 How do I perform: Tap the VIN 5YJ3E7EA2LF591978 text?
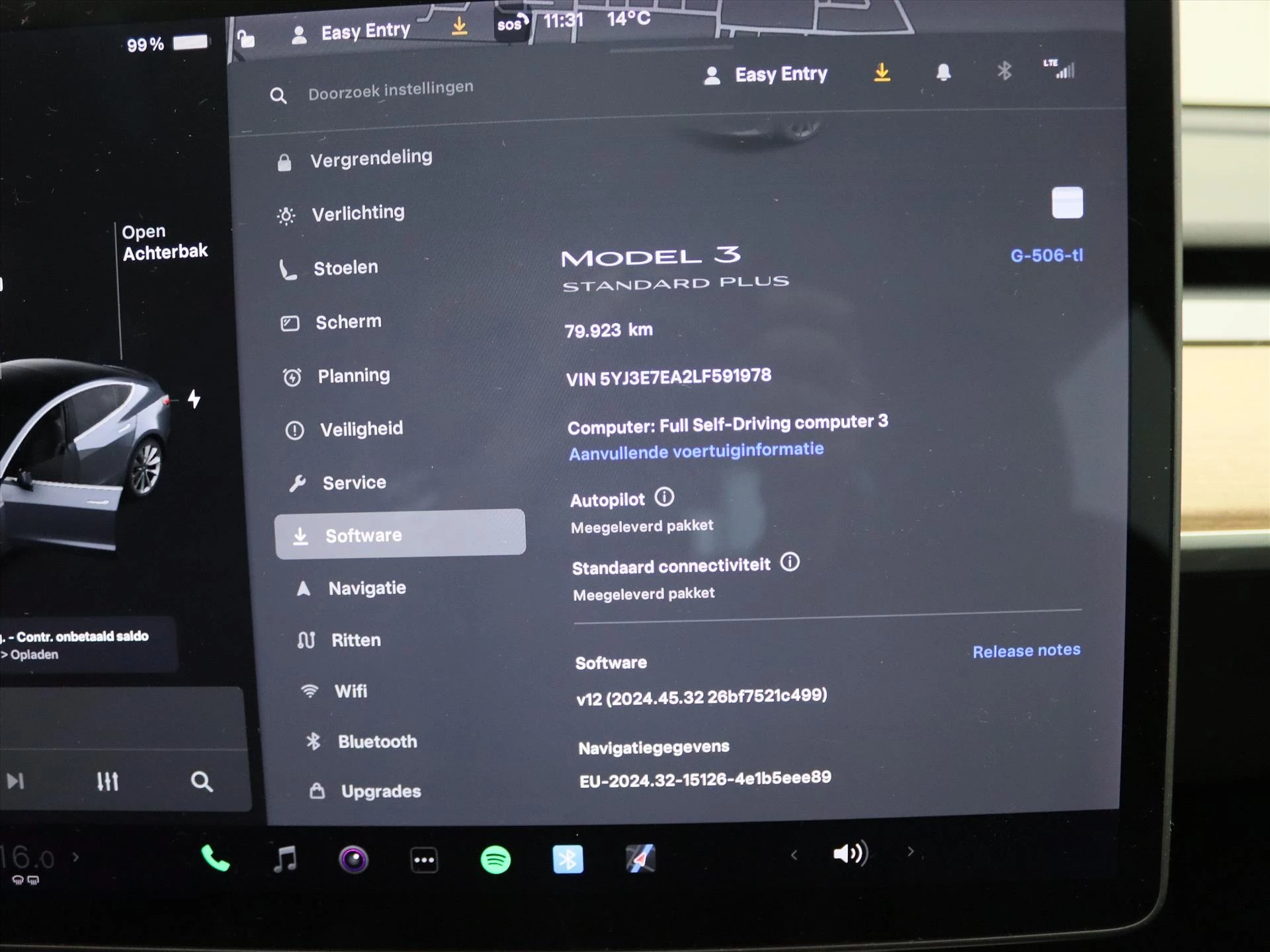click(668, 377)
